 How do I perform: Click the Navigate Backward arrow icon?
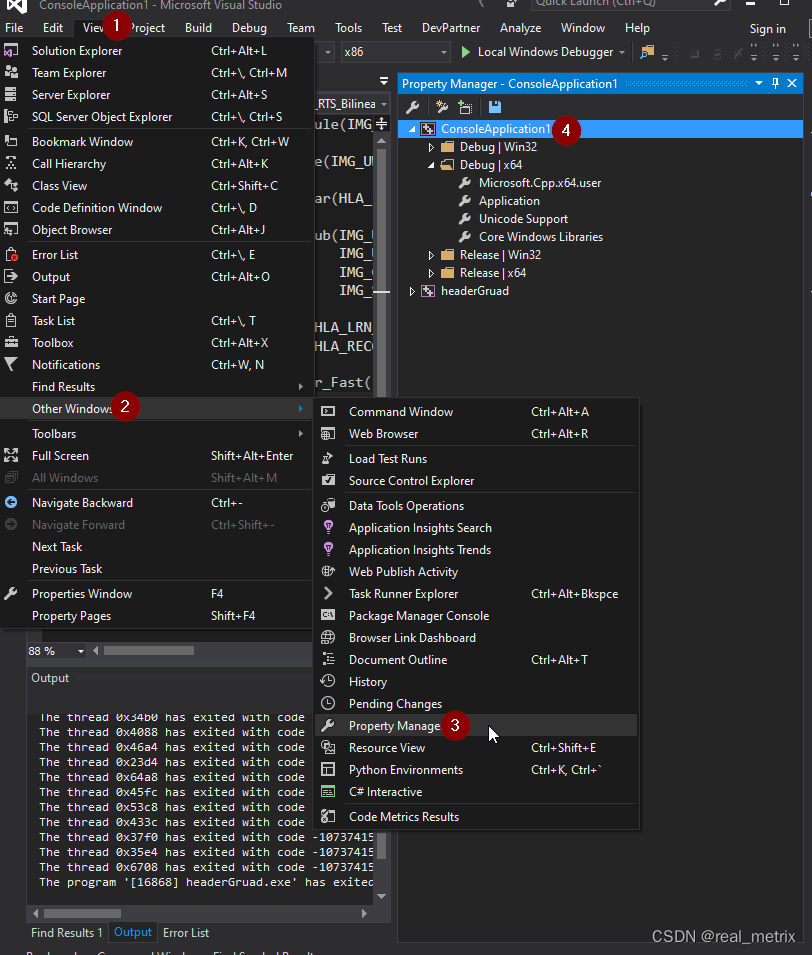click(11, 502)
